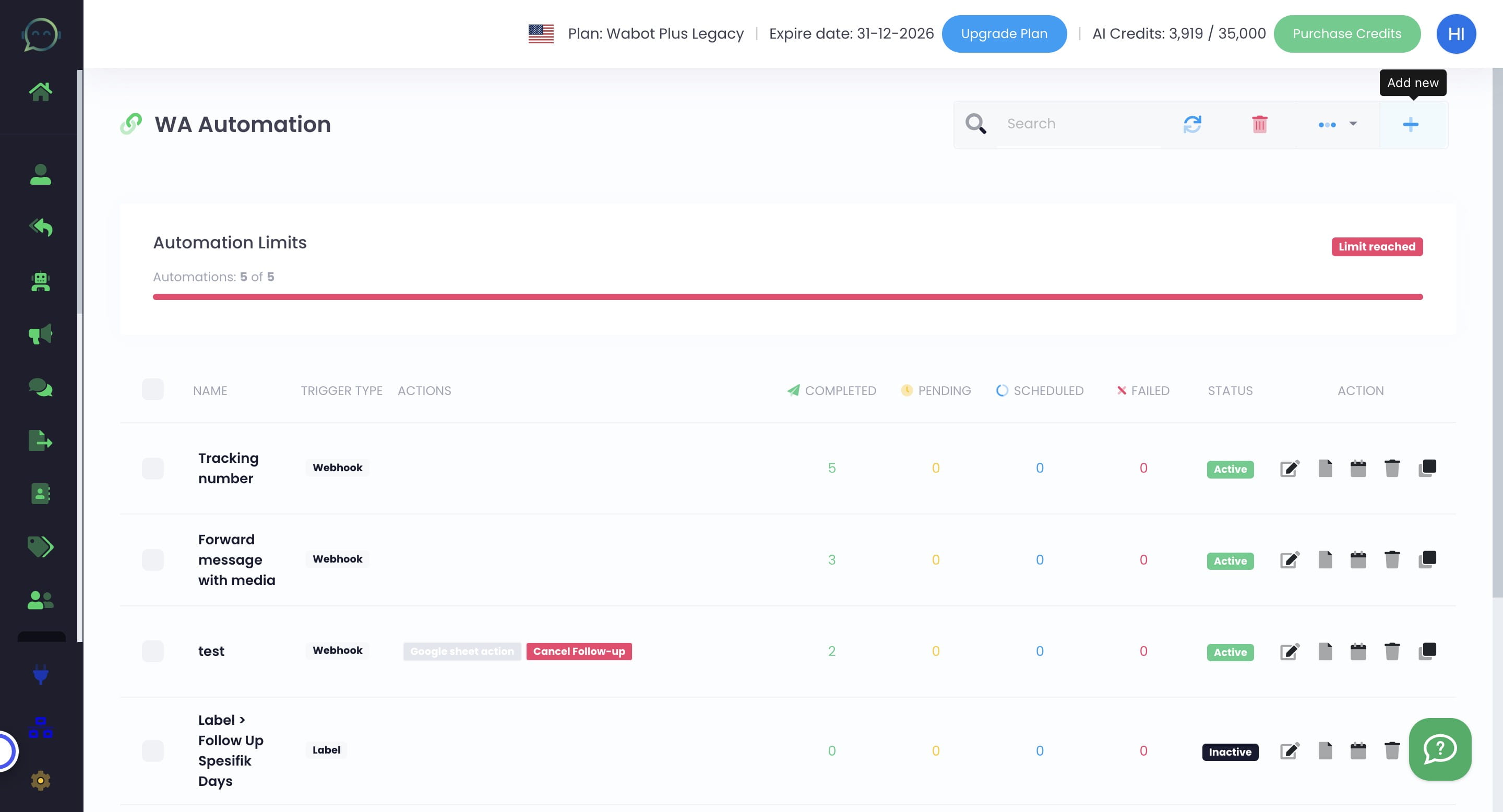Screen dimensions: 1503x812
Task: Check the test automation checkbox
Action: (x=153, y=651)
